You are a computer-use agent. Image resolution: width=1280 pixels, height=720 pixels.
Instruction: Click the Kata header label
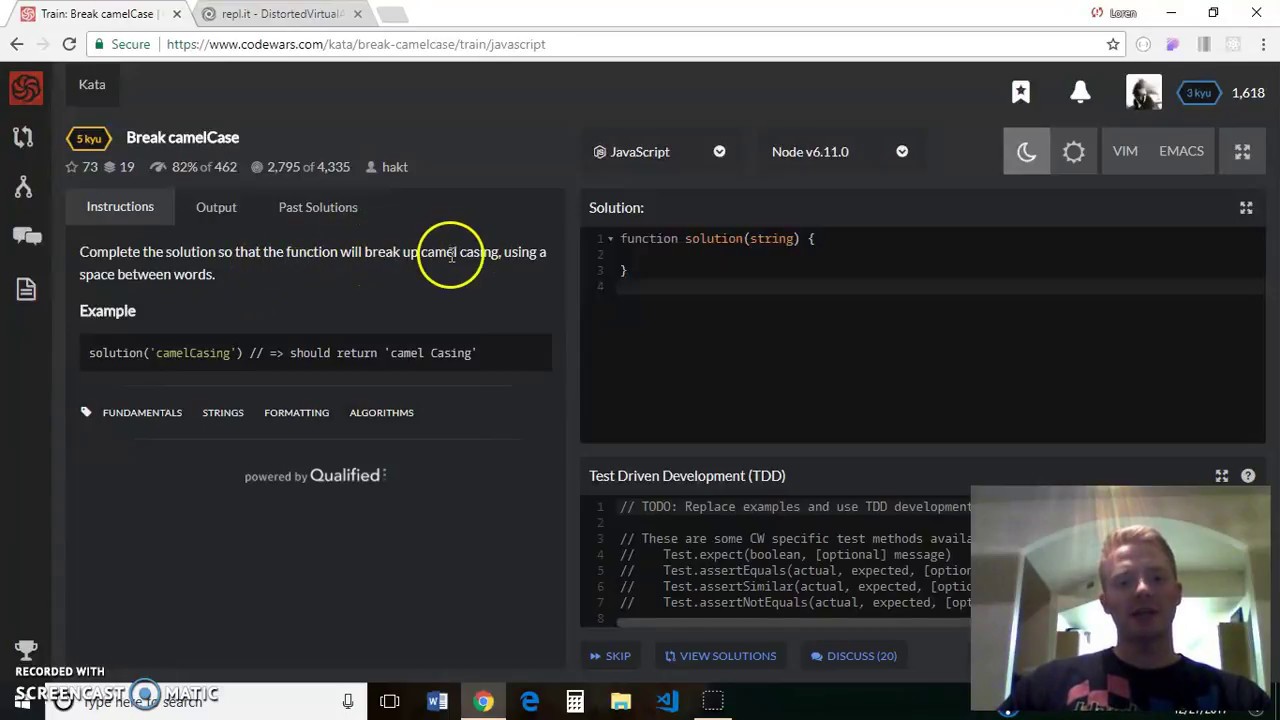pos(92,85)
